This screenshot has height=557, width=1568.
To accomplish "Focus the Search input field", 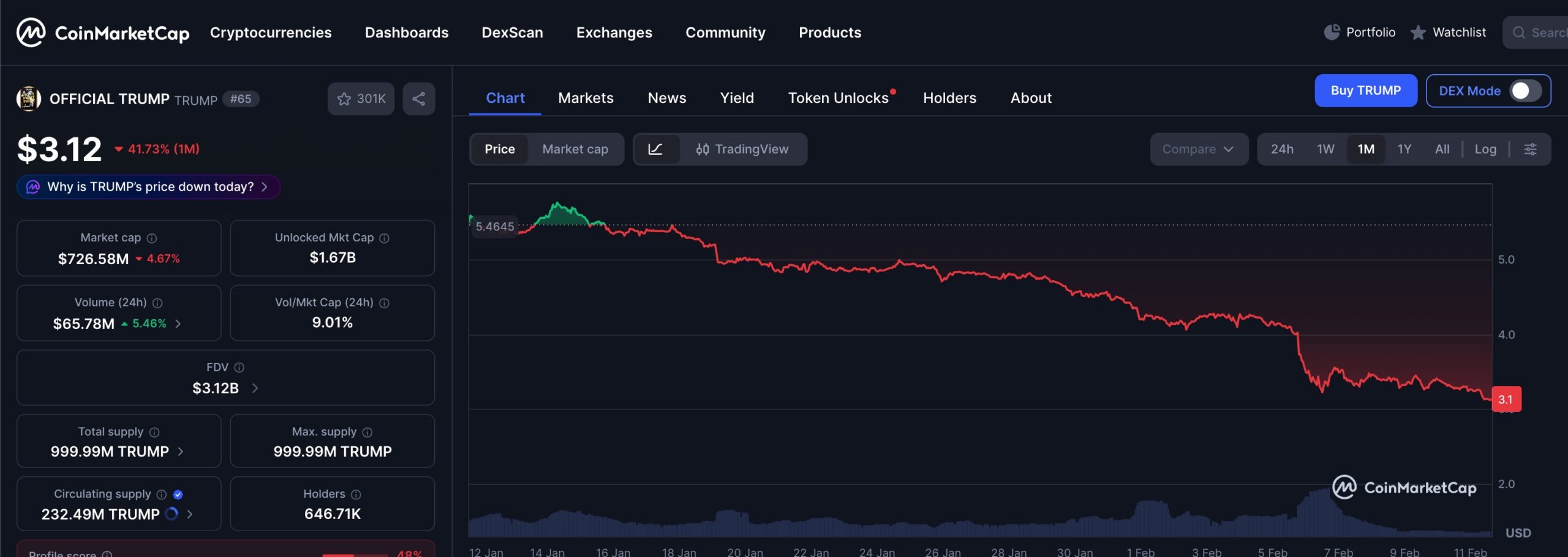I will pos(1536,32).
